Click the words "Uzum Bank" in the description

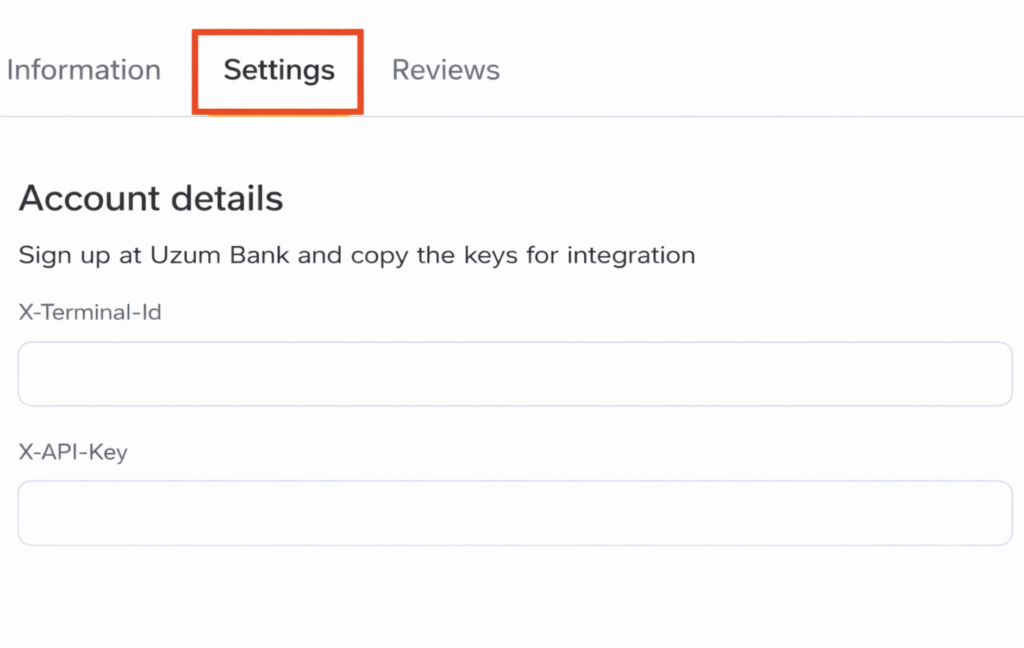tap(220, 255)
